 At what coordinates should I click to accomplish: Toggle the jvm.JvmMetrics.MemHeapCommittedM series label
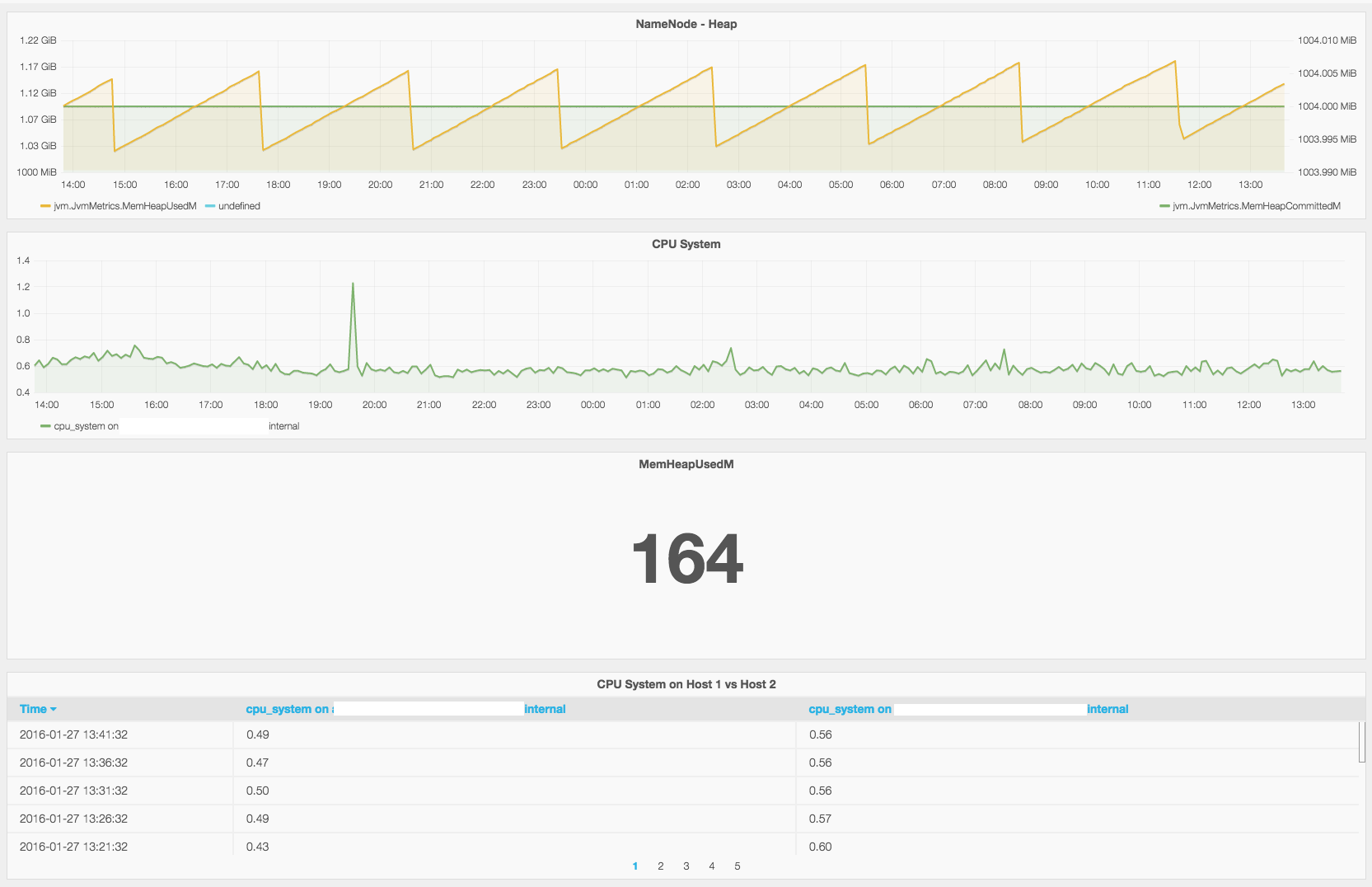point(1257,206)
